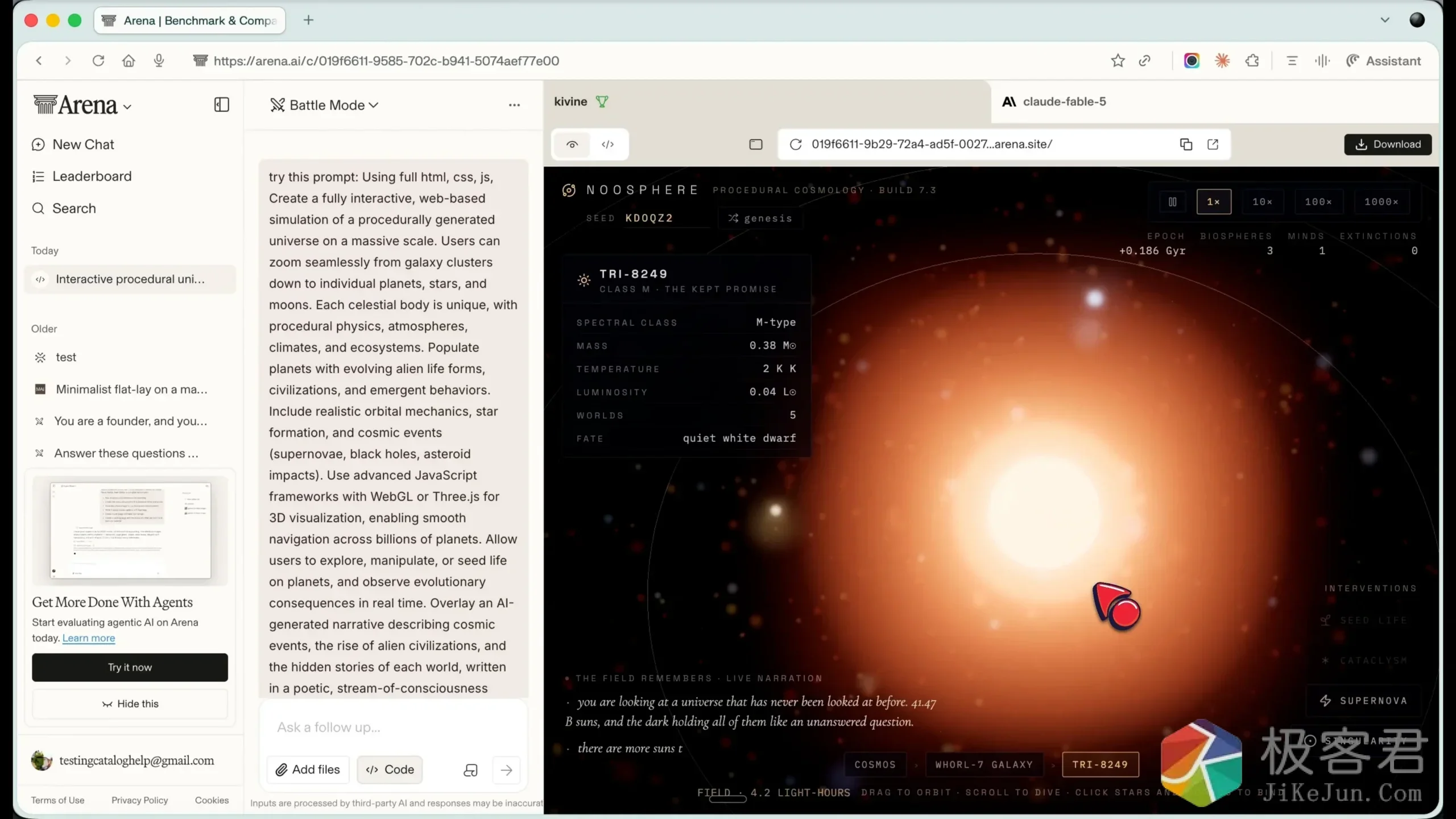
Task: Toggle the Arena sidebar panel icon
Action: 221,105
